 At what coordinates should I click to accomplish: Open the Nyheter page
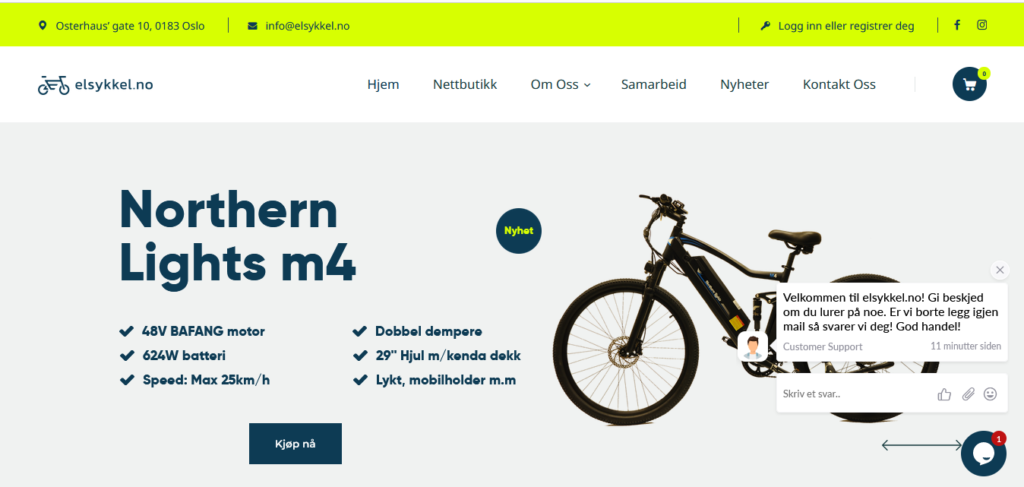pos(744,85)
